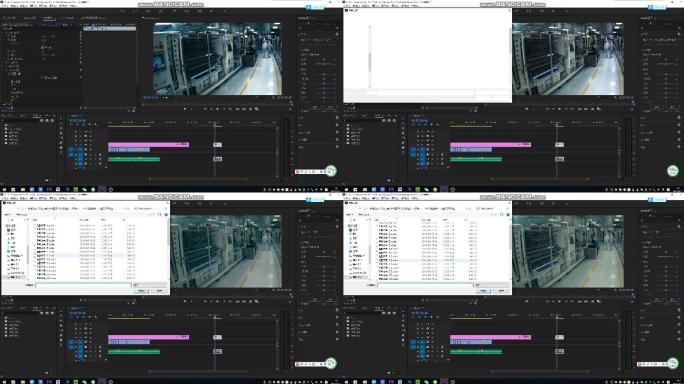Click the timeline zoom scrollbar in the Effect Controls frame

pos(198,178)
